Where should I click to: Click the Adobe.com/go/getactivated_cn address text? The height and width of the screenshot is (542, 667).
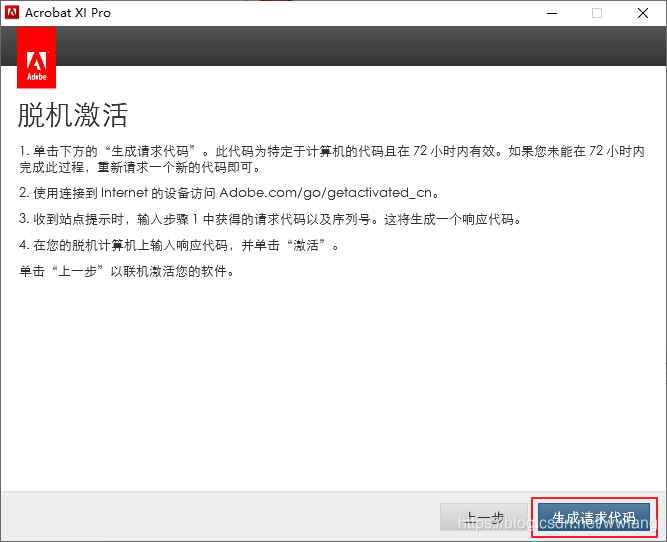click(x=325, y=193)
